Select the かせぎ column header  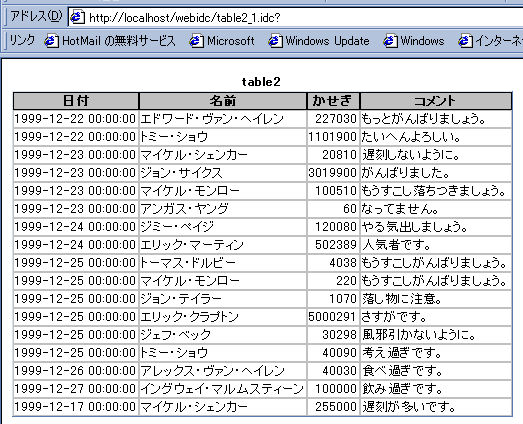[333, 101]
